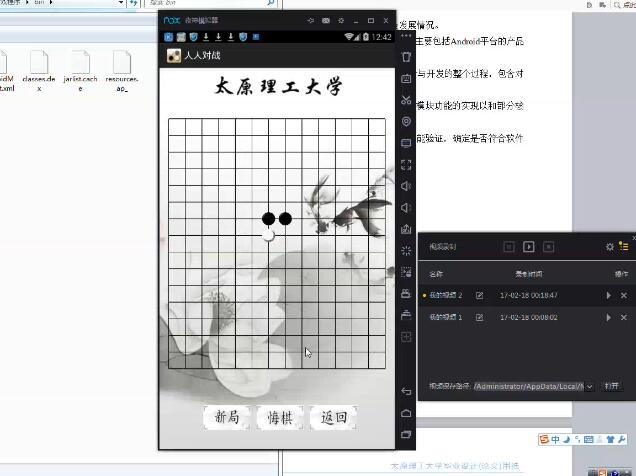
Task: Click the video camera icon in Nox sidebar
Action: click(x=406, y=294)
